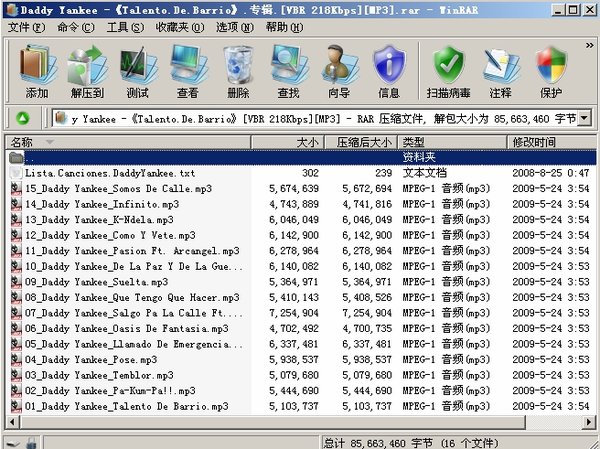Click the mp3 icon of 01_Daddy Yankee_Talento De Barrio
Screen dimensions: 600x449
coord(16,406)
